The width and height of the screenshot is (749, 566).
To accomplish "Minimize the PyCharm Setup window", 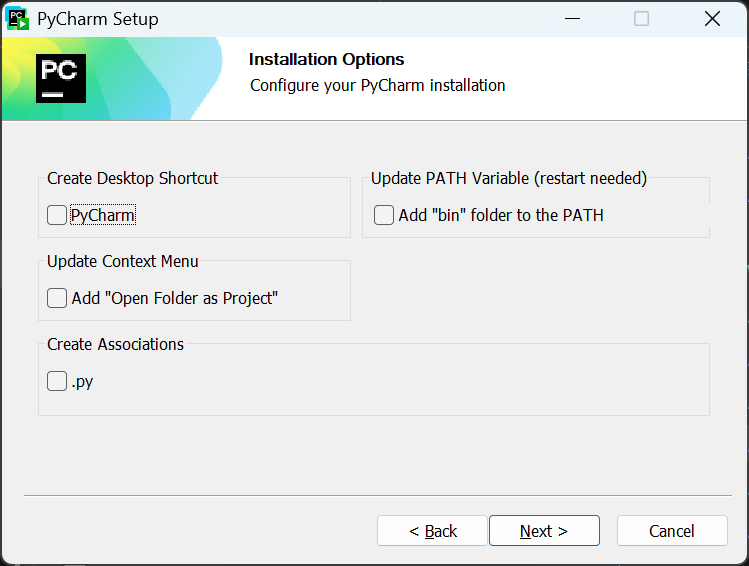I will pyautogui.click(x=572, y=18).
